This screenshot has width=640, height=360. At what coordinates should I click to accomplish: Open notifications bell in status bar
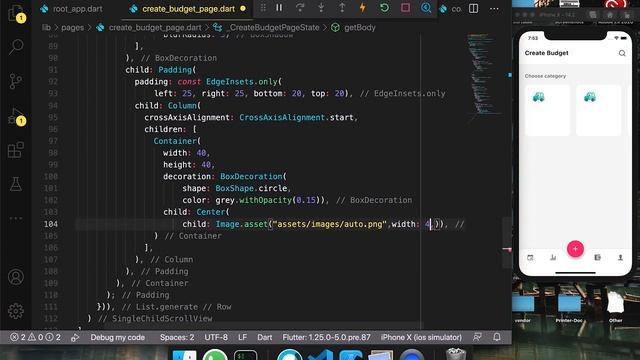point(497,337)
